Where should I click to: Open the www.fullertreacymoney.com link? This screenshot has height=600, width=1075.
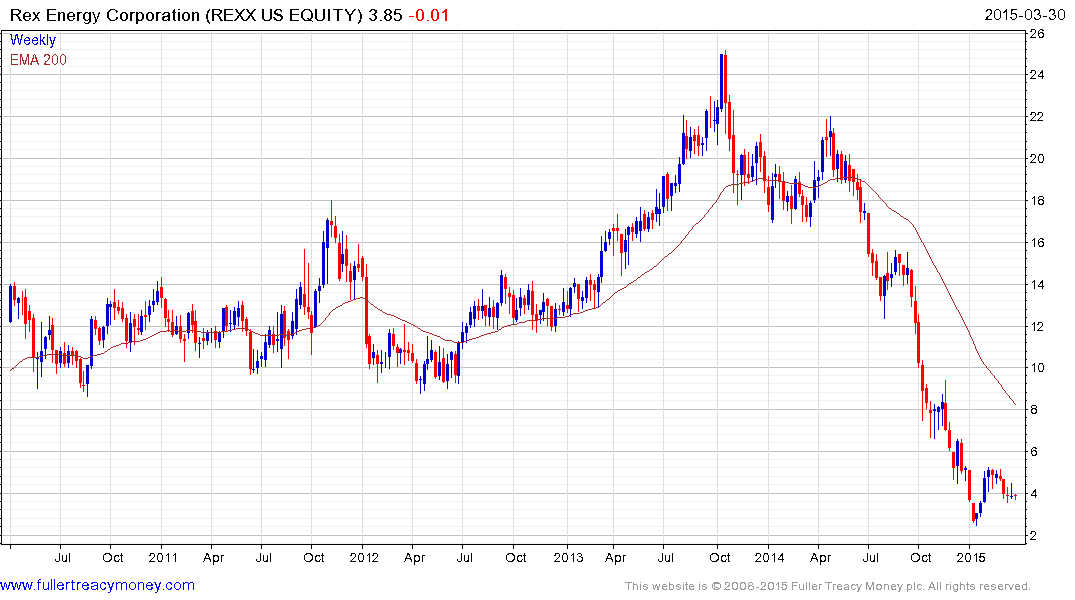[x=97, y=585]
